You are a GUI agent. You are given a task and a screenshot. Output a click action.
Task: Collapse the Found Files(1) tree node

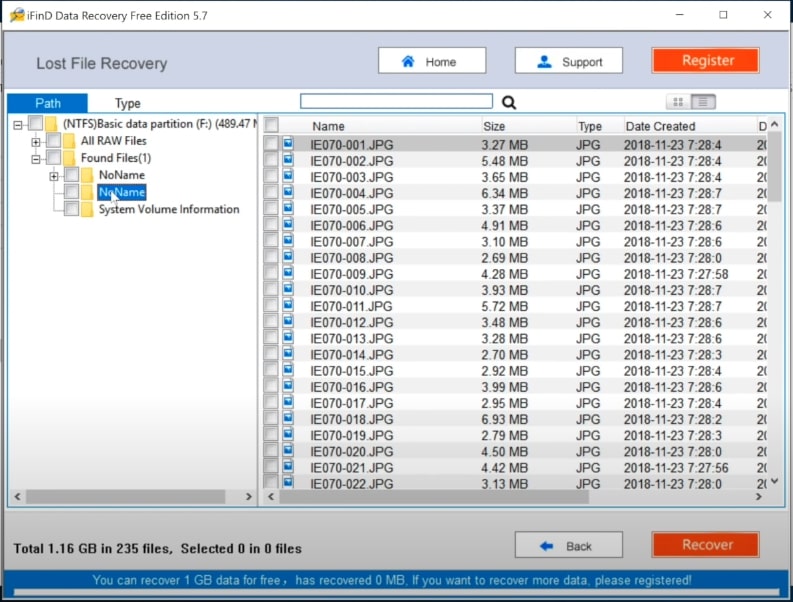pos(36,158)
